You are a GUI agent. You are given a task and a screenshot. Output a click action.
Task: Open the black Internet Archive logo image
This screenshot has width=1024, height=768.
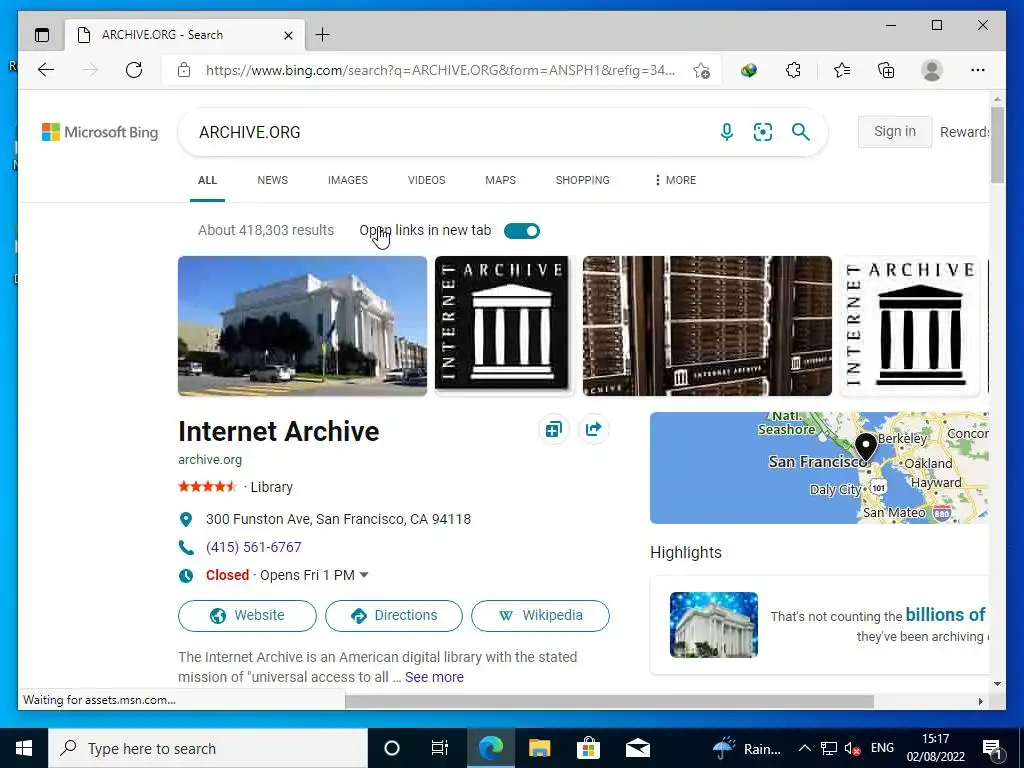coord(502,324)
